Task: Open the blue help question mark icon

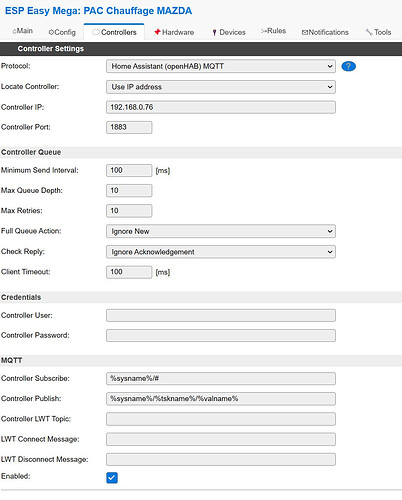Action: coord(348,66)
